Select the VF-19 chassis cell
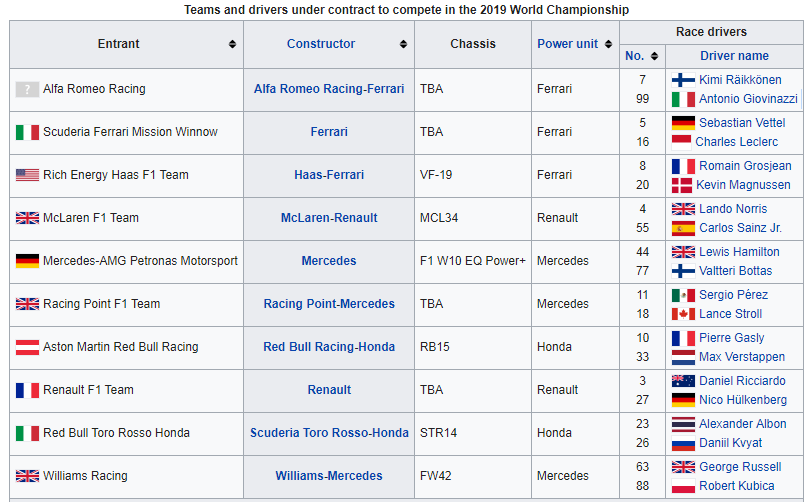 tap(473, 175)
